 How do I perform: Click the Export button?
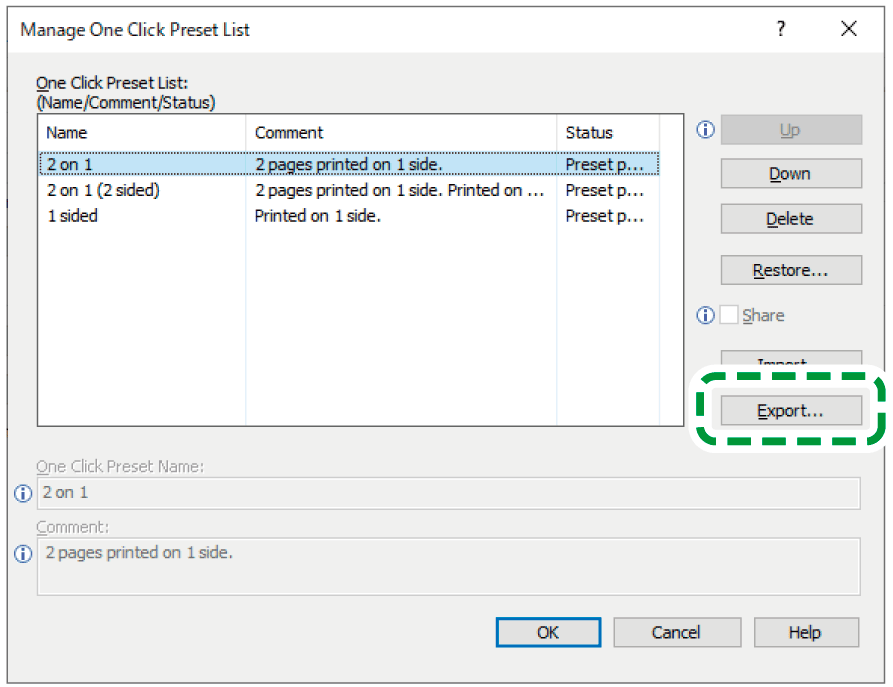coord(791,410)
